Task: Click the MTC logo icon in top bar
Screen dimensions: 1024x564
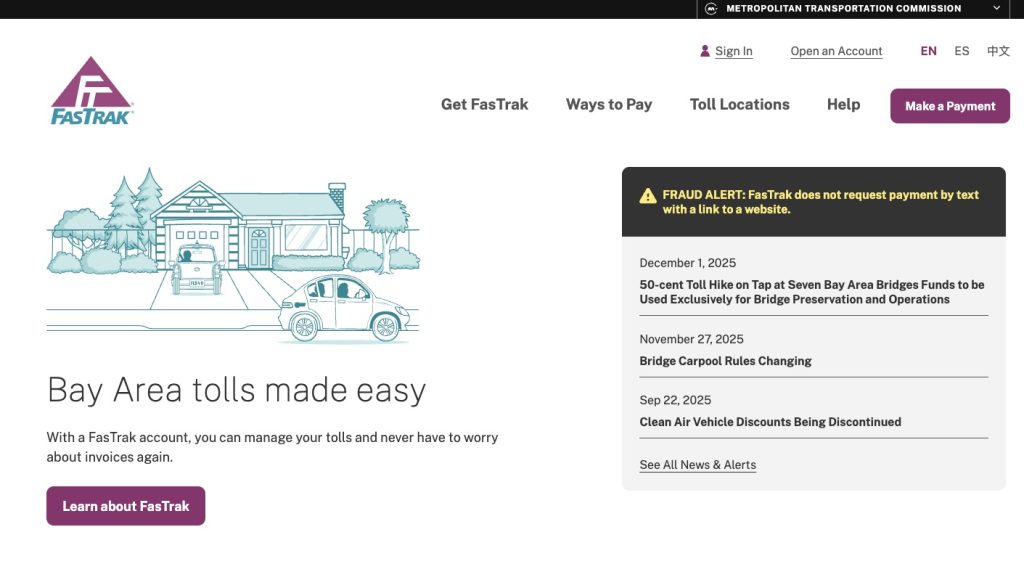Action: click(x=711, y=8)
